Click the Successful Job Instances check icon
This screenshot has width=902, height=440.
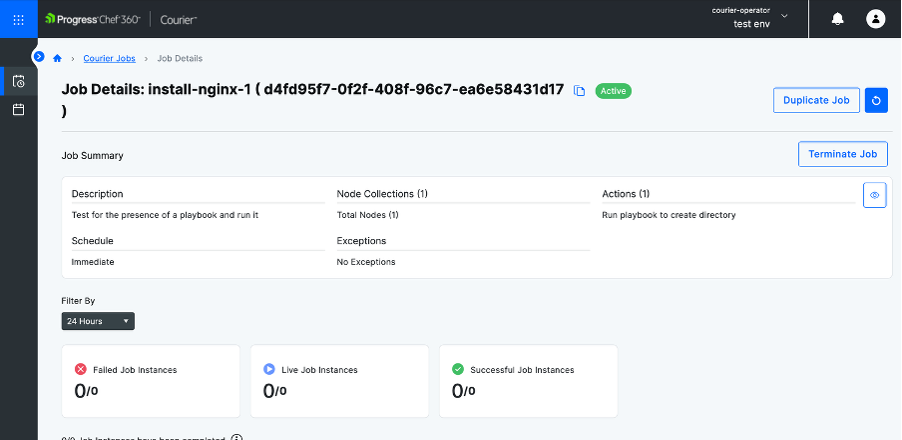(457, 369)
